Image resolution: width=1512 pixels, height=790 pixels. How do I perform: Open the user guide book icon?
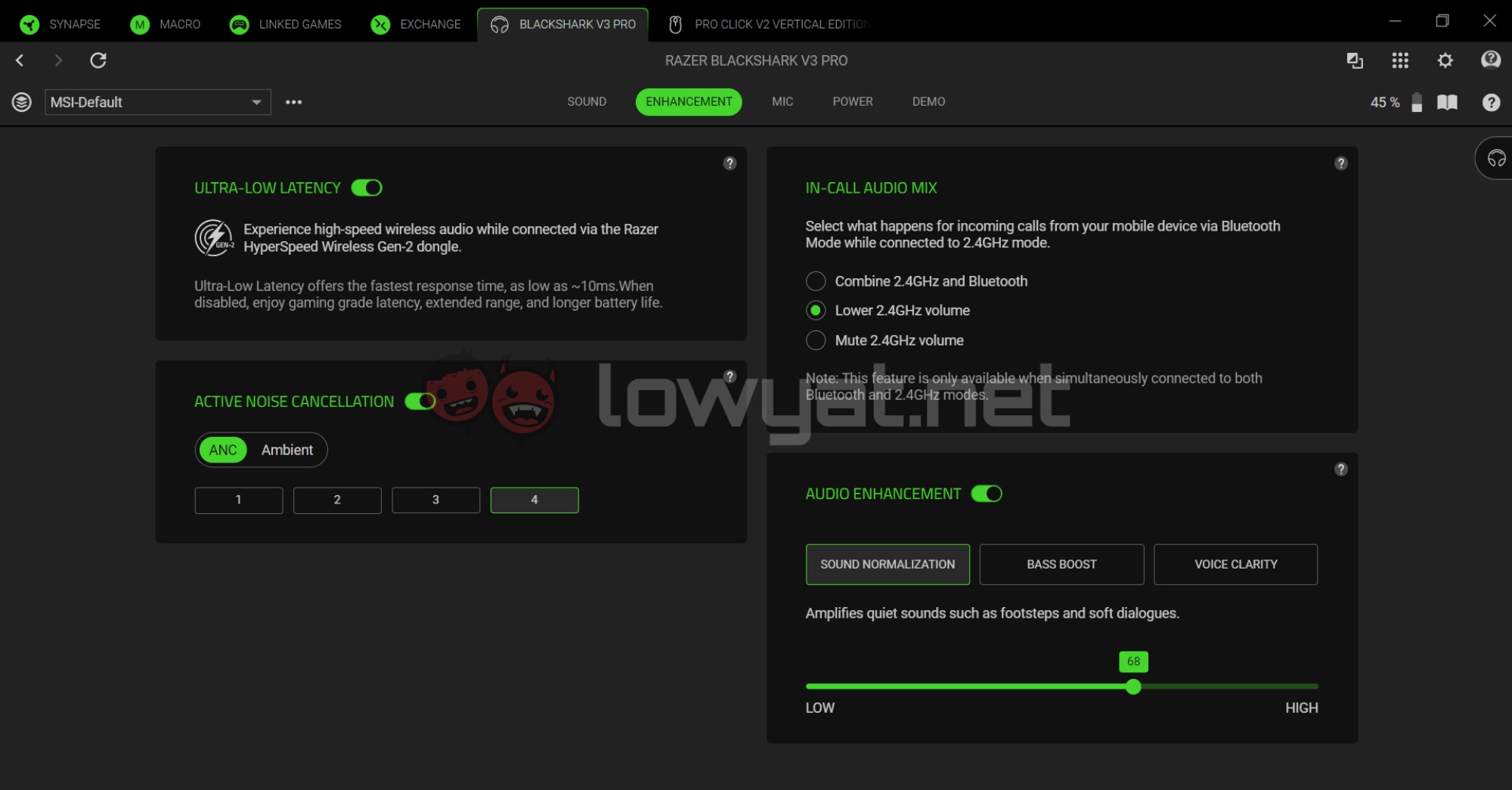pos(1447,102)
